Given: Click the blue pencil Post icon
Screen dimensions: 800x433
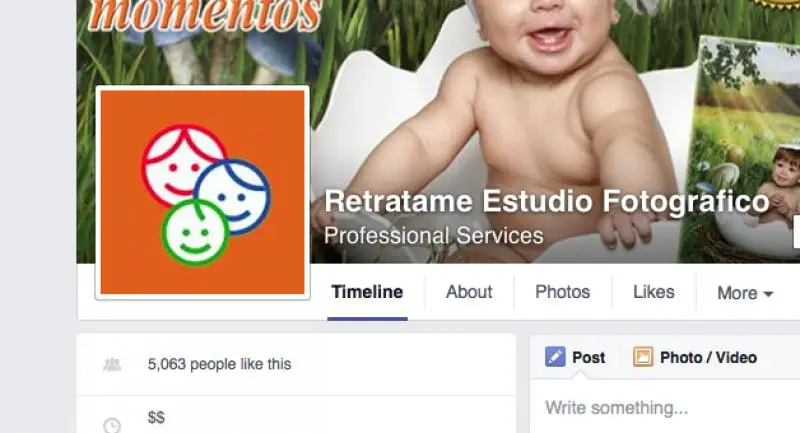Looking at the screenshot, I should [555, 357].
